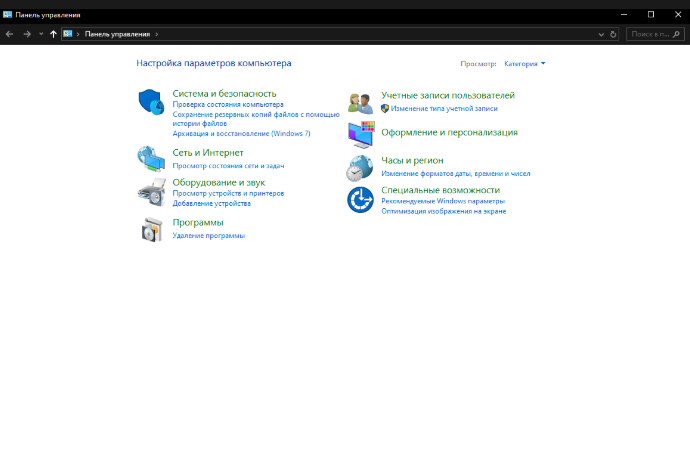Screen dimensions: 690x457
Task: Click Добавление устройства link
Action: (212, 203)
